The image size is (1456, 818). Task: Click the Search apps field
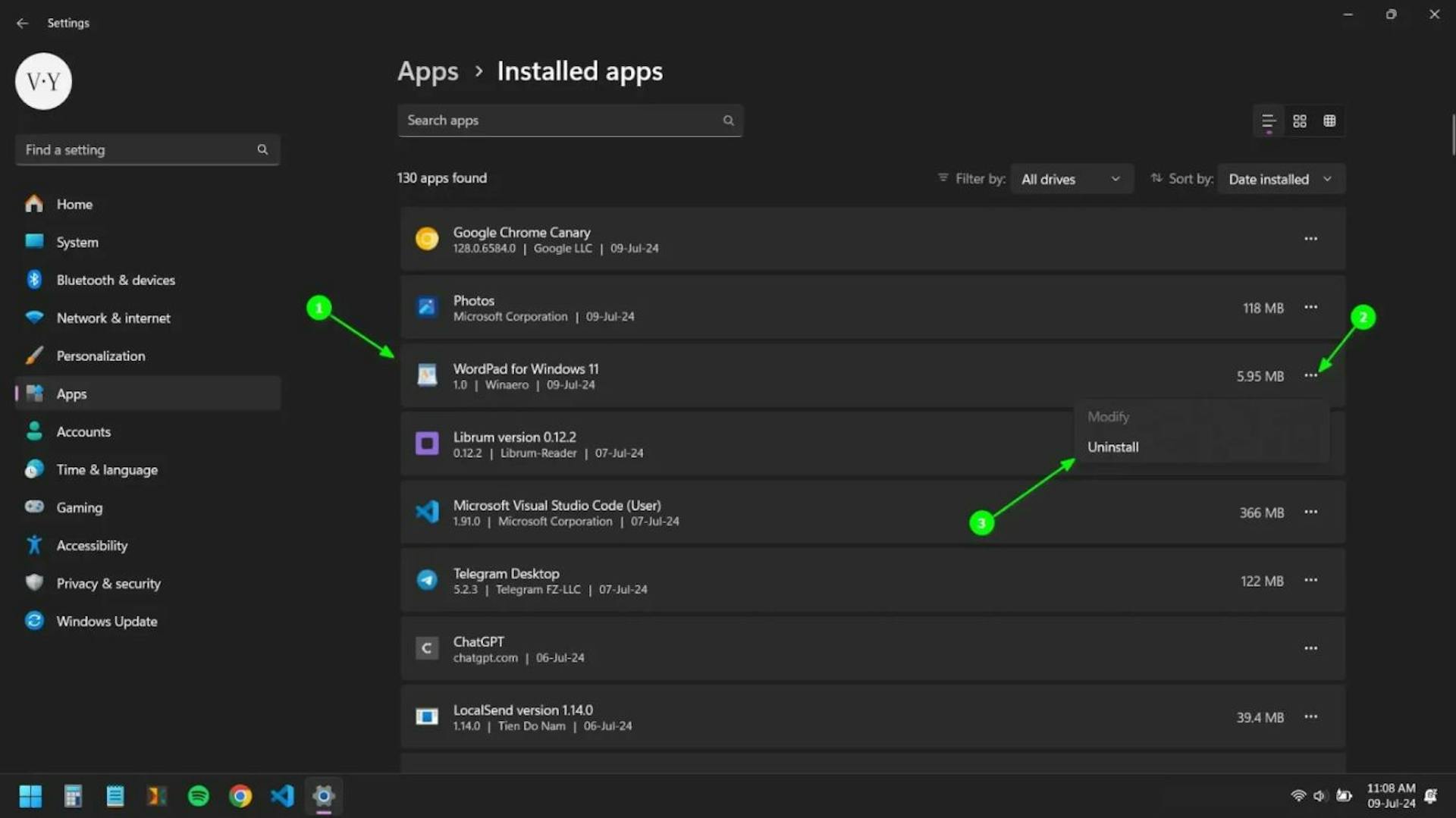click(561, 121)
